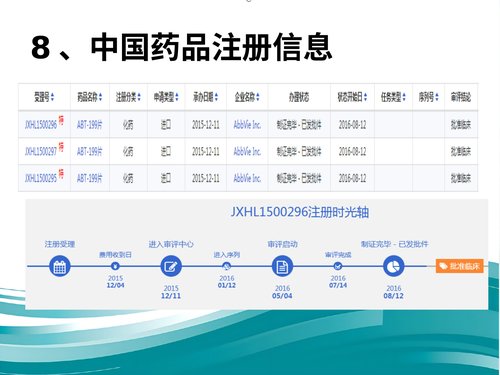Screen dimensions: 500x375
Task: Open application number JXHL1500296 link
Action: (41, 125)
